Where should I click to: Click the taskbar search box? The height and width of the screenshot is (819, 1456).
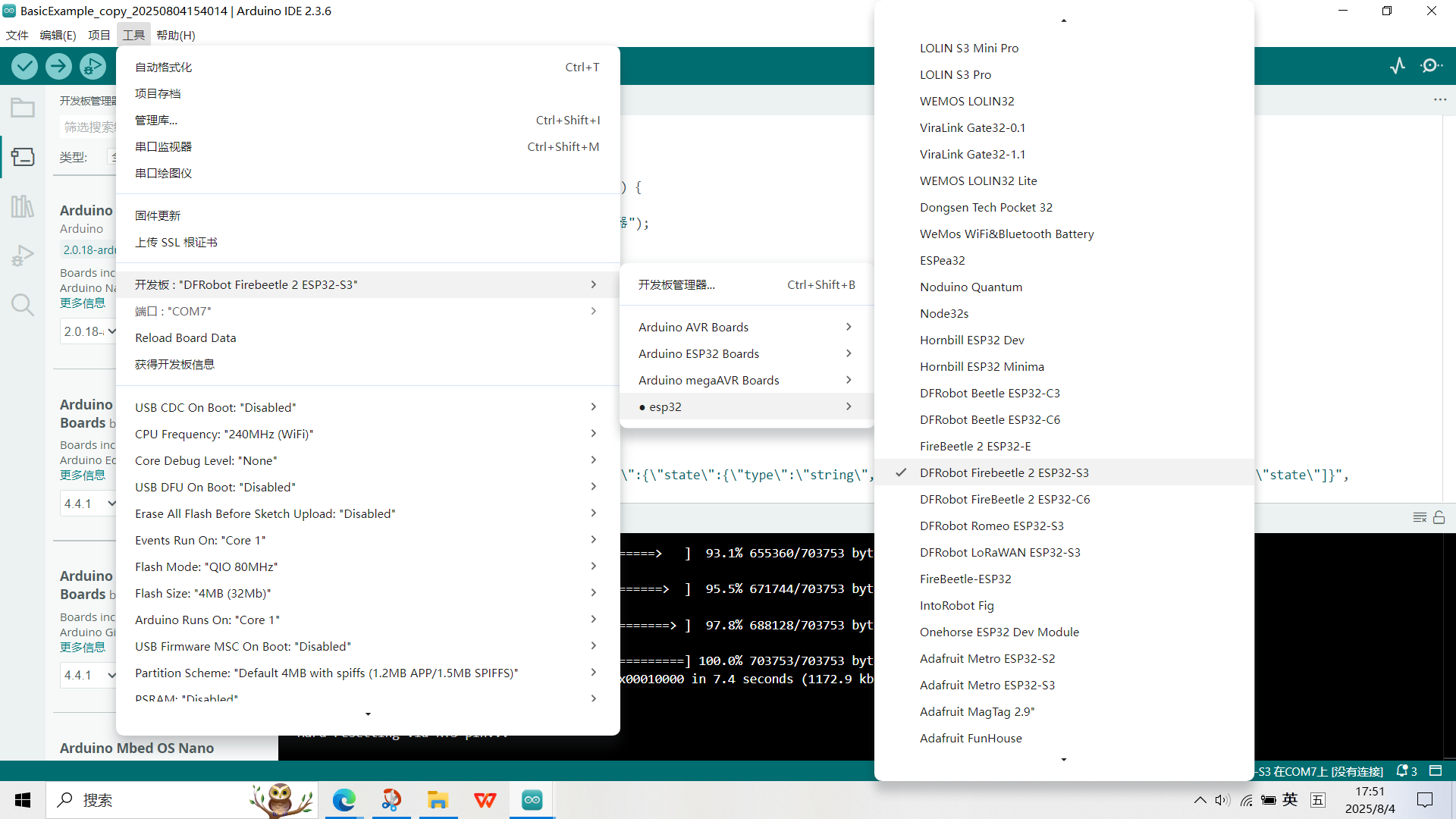(182, 800)
